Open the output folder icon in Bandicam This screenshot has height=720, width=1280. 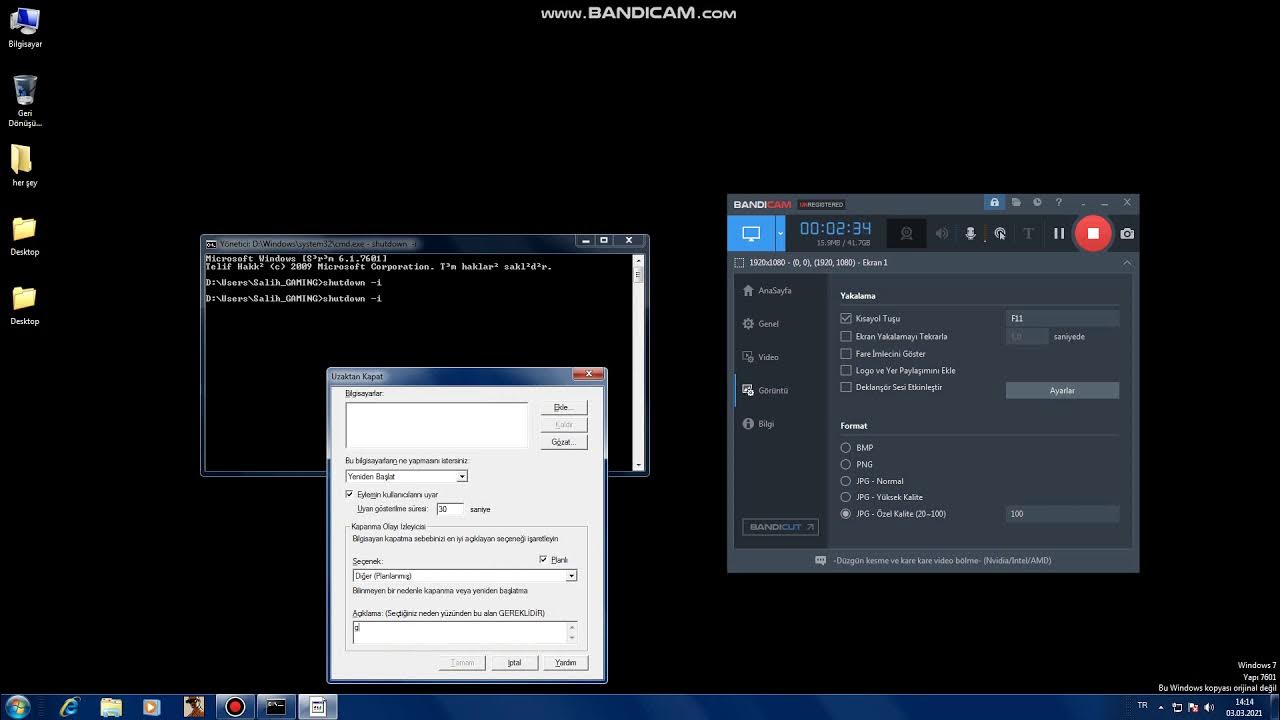pyautogui.click(x=1016, y=203)
